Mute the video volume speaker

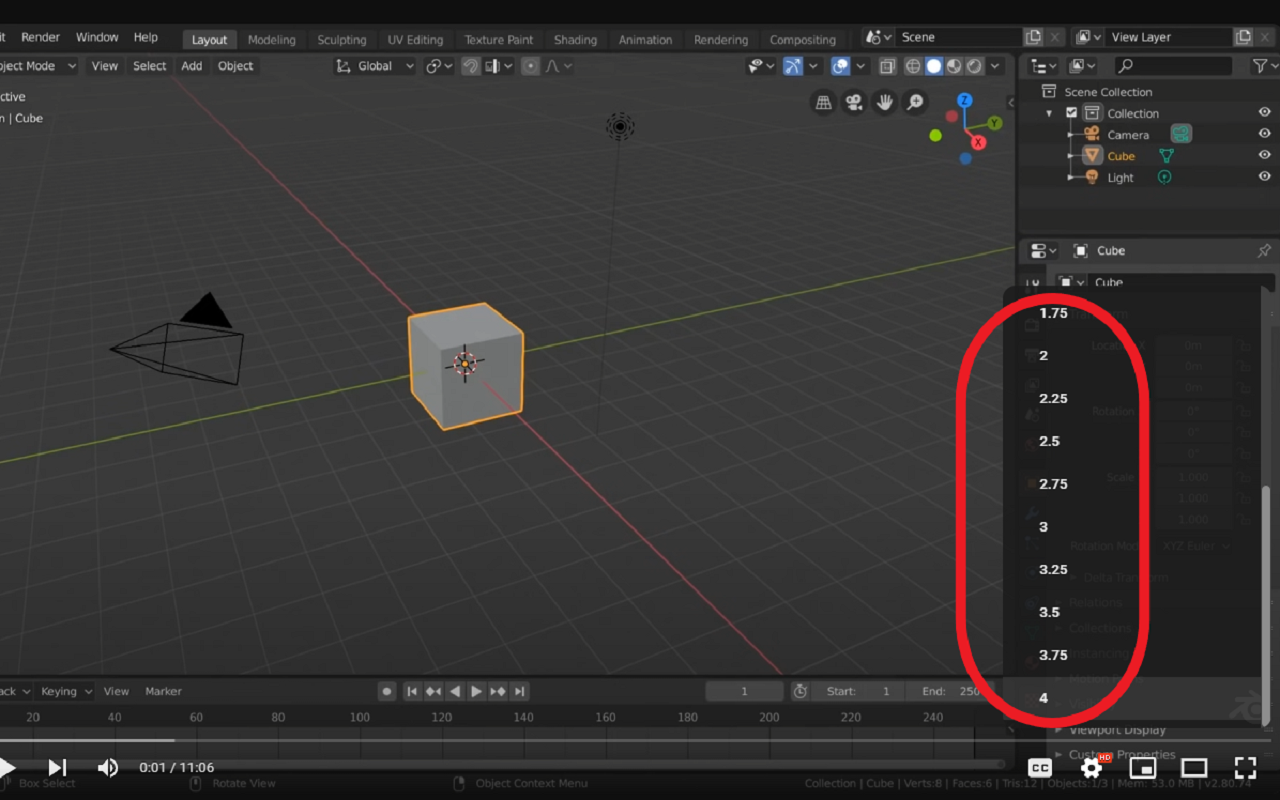107,768
